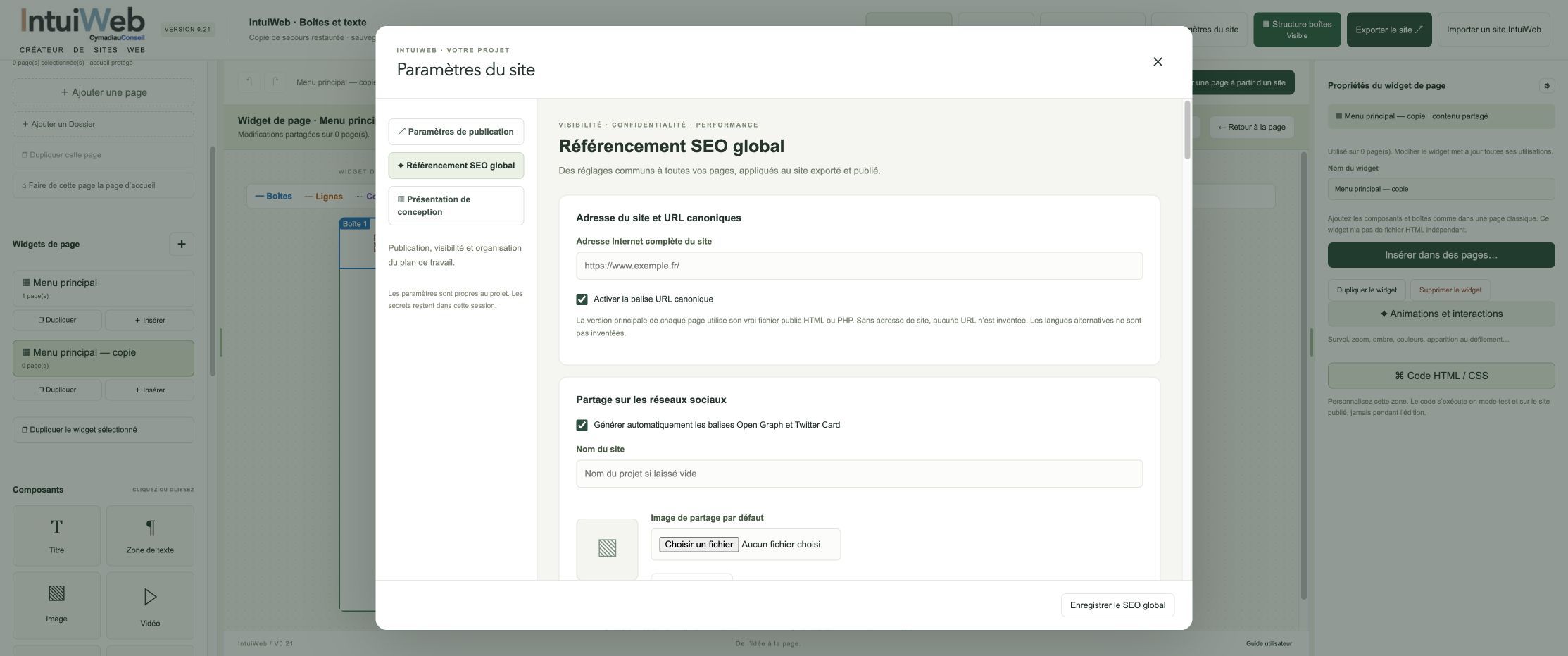1568x656 pixels.
Task: Click Supprimer le widget button
Action: (x=1450, y=290)
